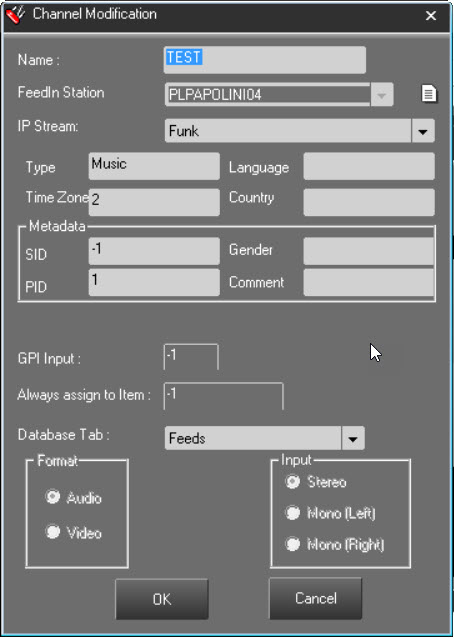
Task: Click the Cancel button
Action: [316, 598]
